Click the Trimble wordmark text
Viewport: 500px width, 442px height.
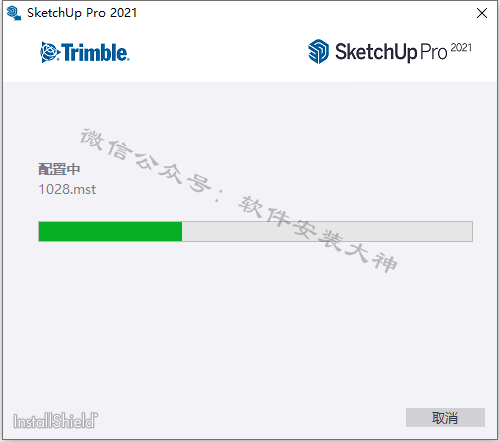(x=95, y=52)
